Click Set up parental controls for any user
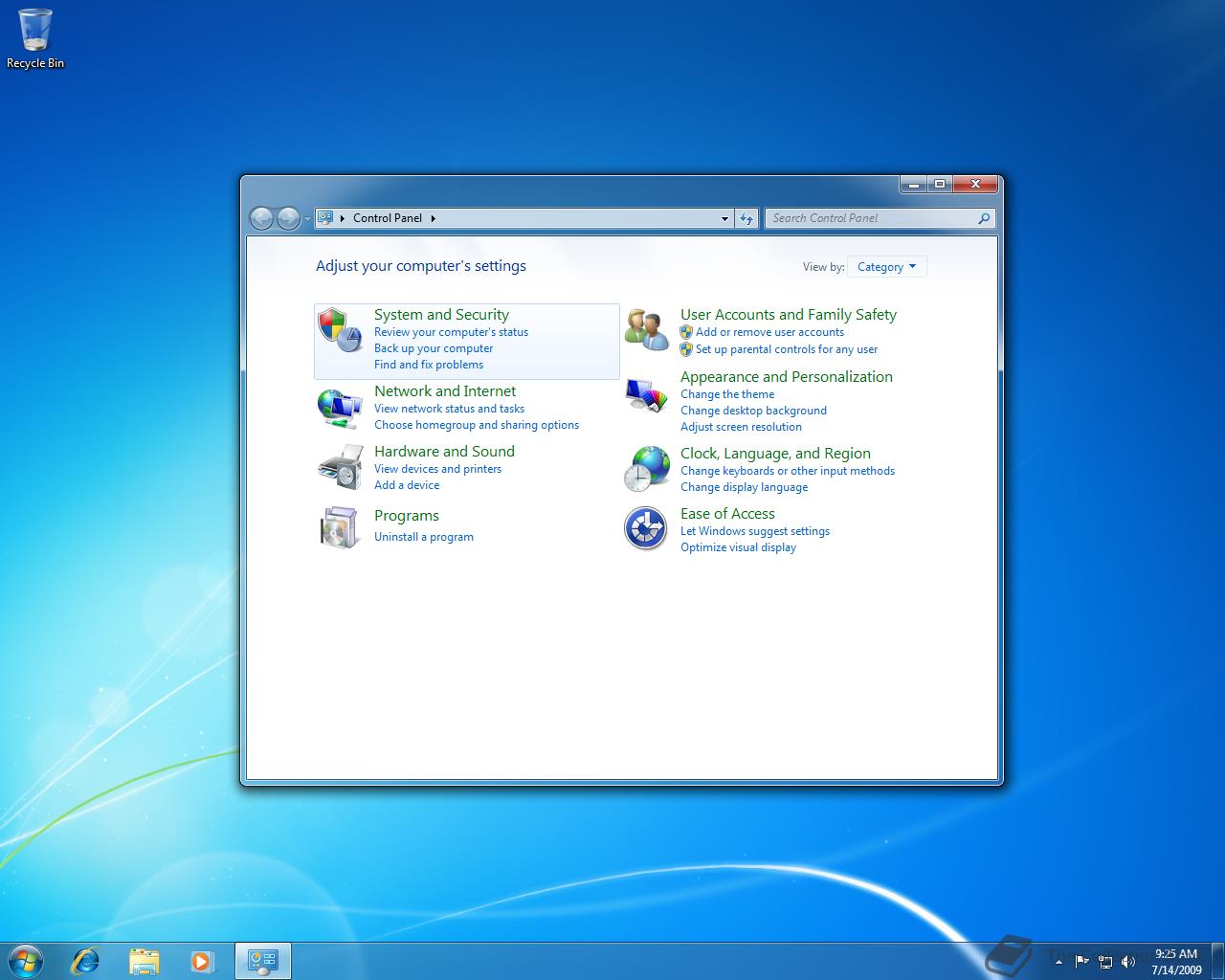The width and height of the screenshot is (1225, 980). coord(787,349)
